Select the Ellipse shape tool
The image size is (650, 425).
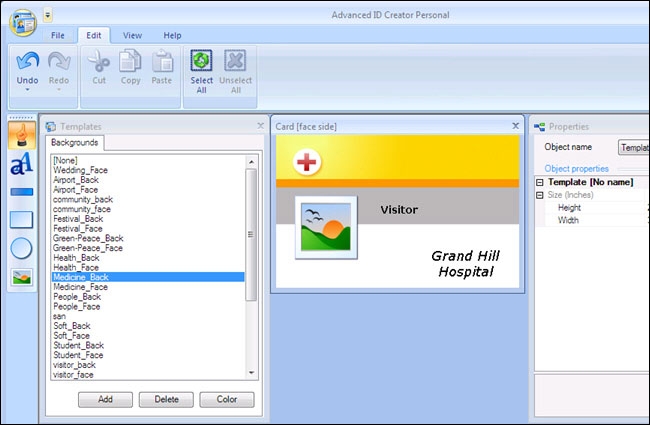[x=21, y=248]
